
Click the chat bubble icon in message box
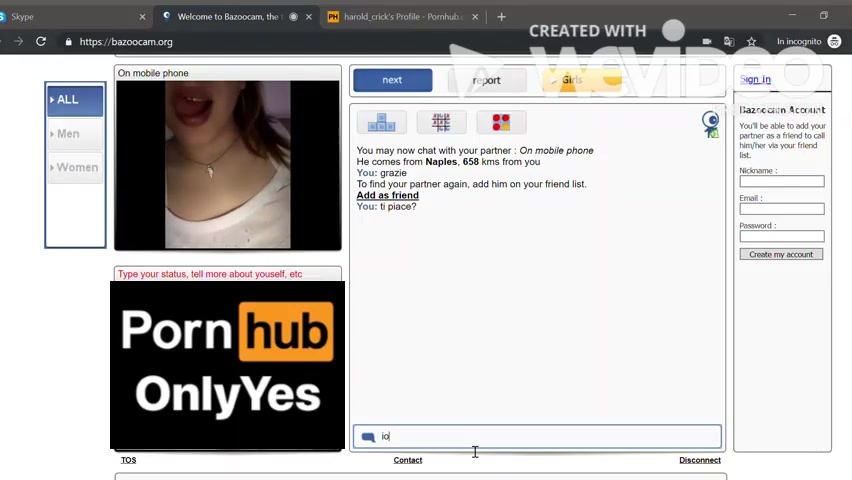pyautogui.click(x=368, y=437)
